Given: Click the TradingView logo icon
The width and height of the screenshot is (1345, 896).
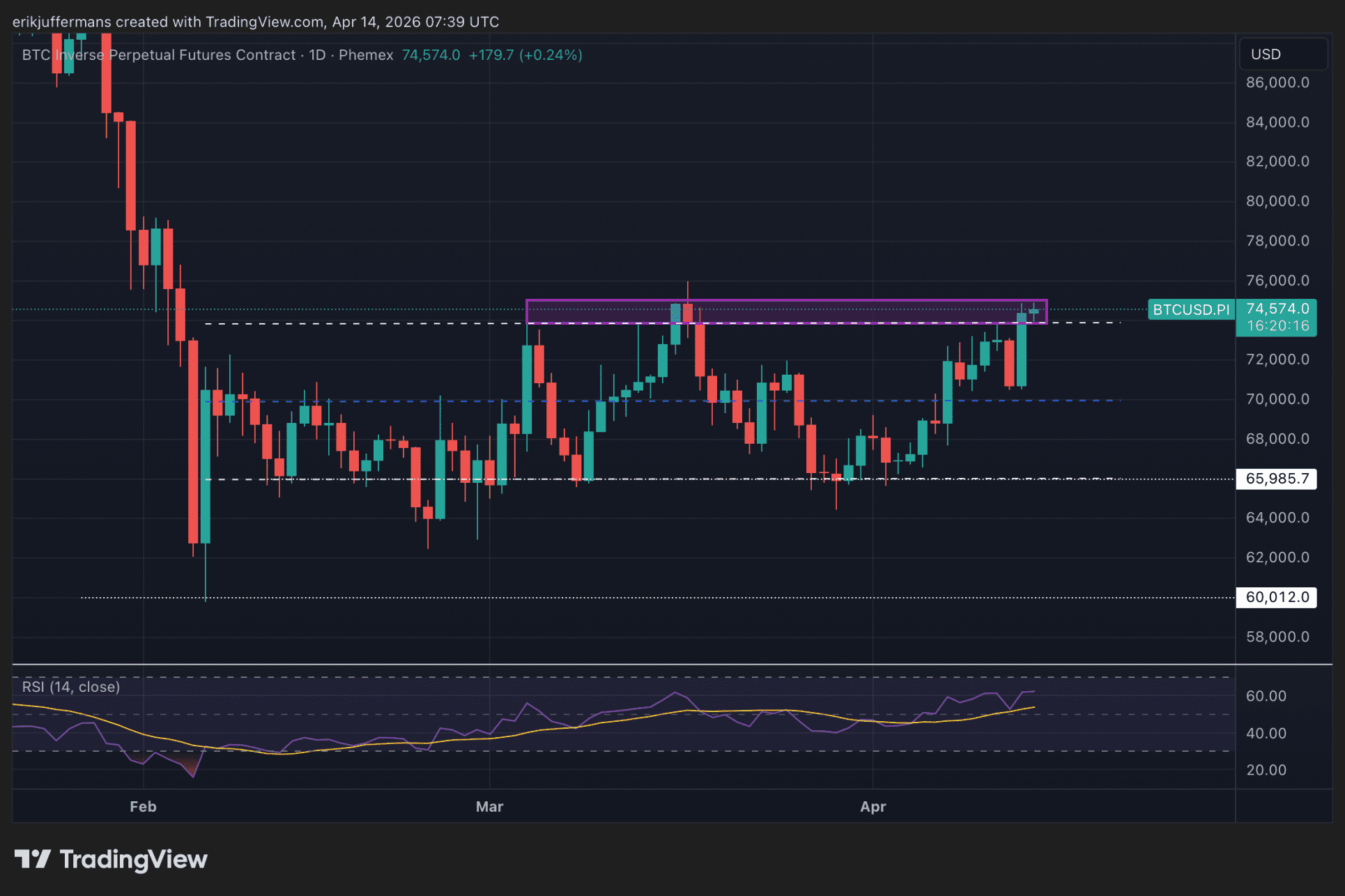Looking at the screenshot, I should point(33,859).
